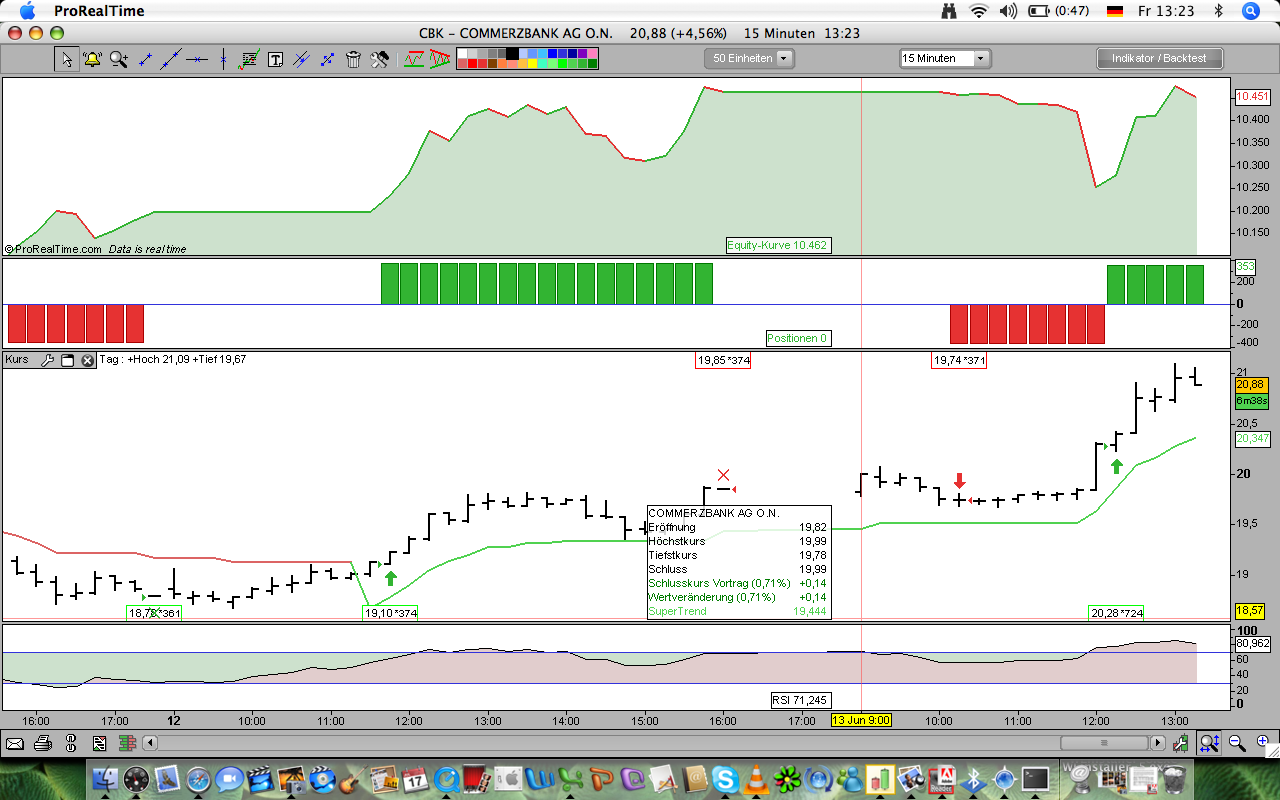The width and height of the screenshot is (1280, 800).
Task: Click the Indikator / Backtest button
Action: click(x=1159, y=58)
